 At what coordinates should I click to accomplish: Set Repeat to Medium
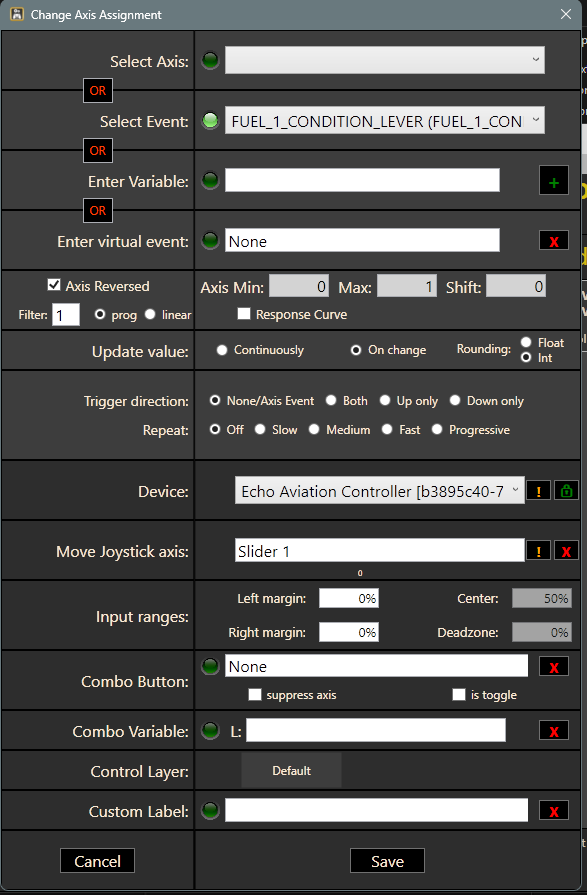coord(314,429)
